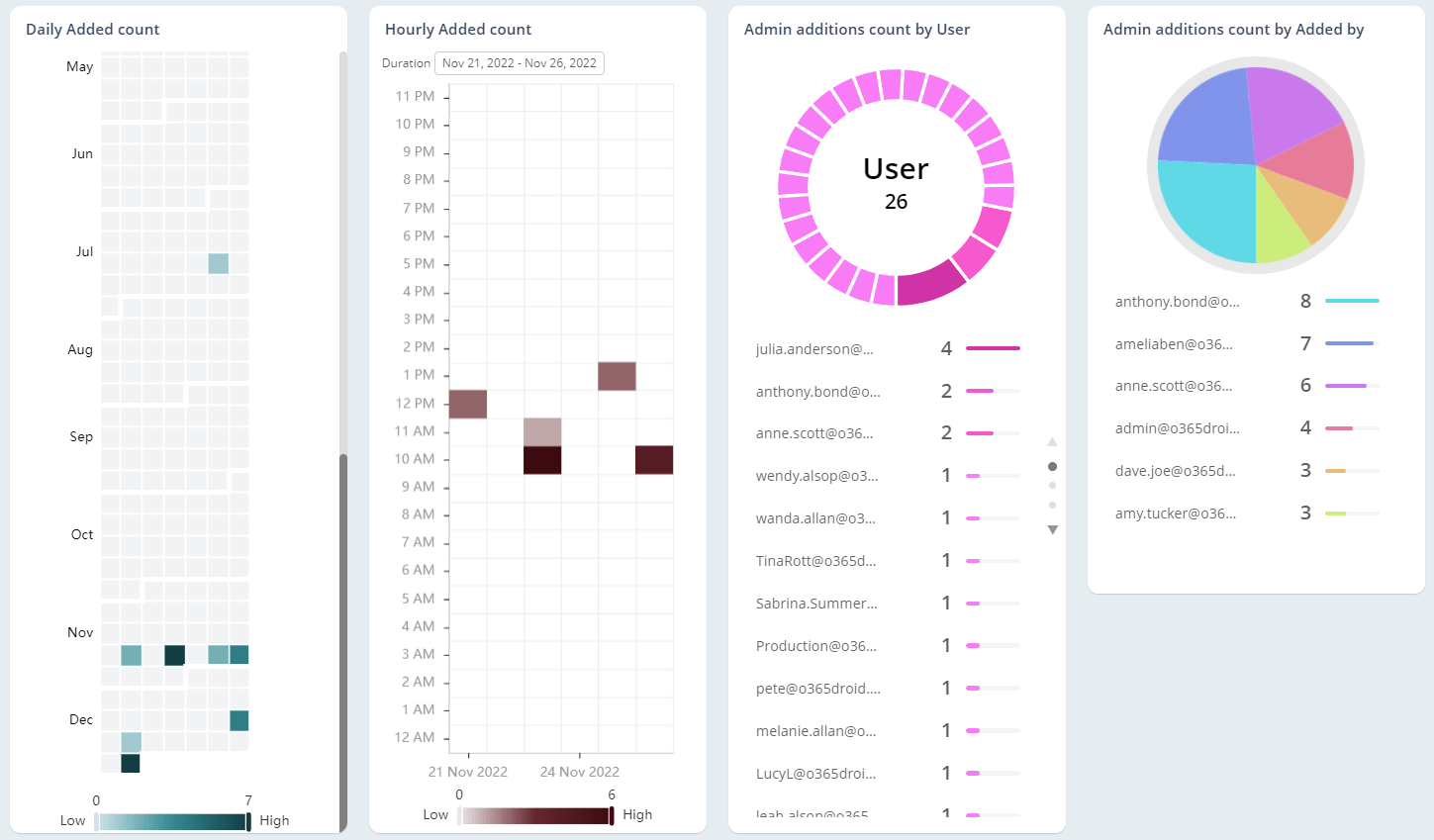Click julia.anderson's entry in the user list
1434x840 pixels.
(x=816, y=348)
